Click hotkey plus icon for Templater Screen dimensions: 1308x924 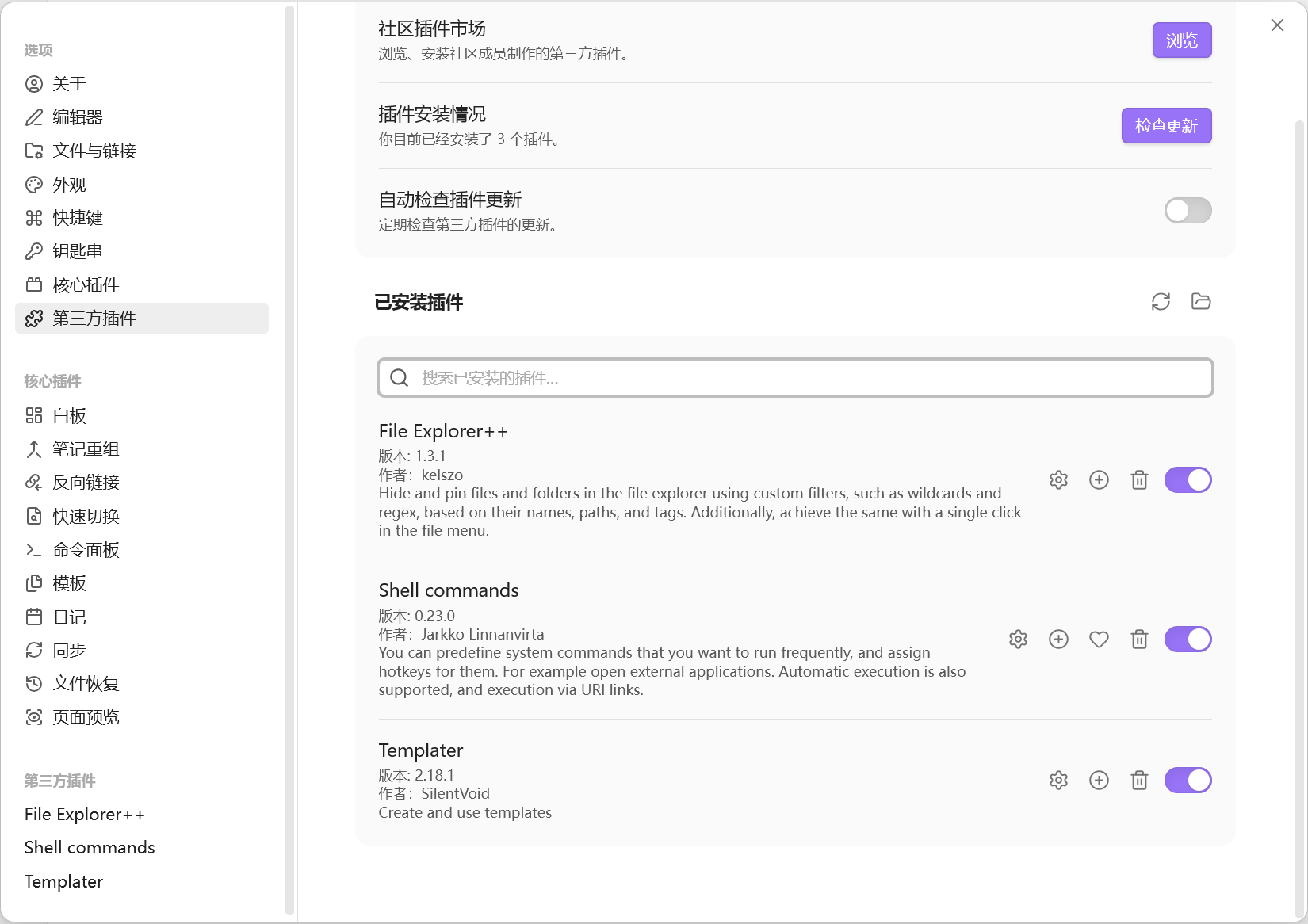coord(1099,781)
